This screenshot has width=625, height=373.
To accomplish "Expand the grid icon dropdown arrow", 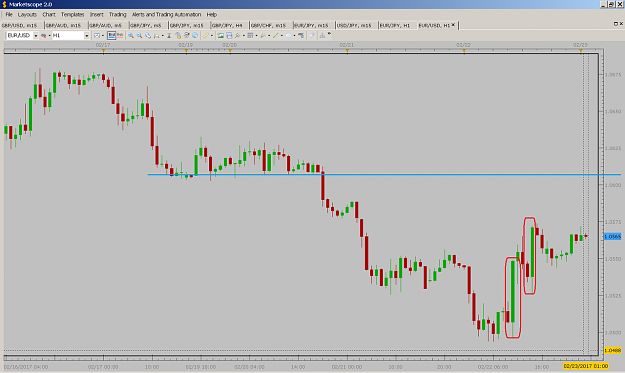I will [256, 35].
